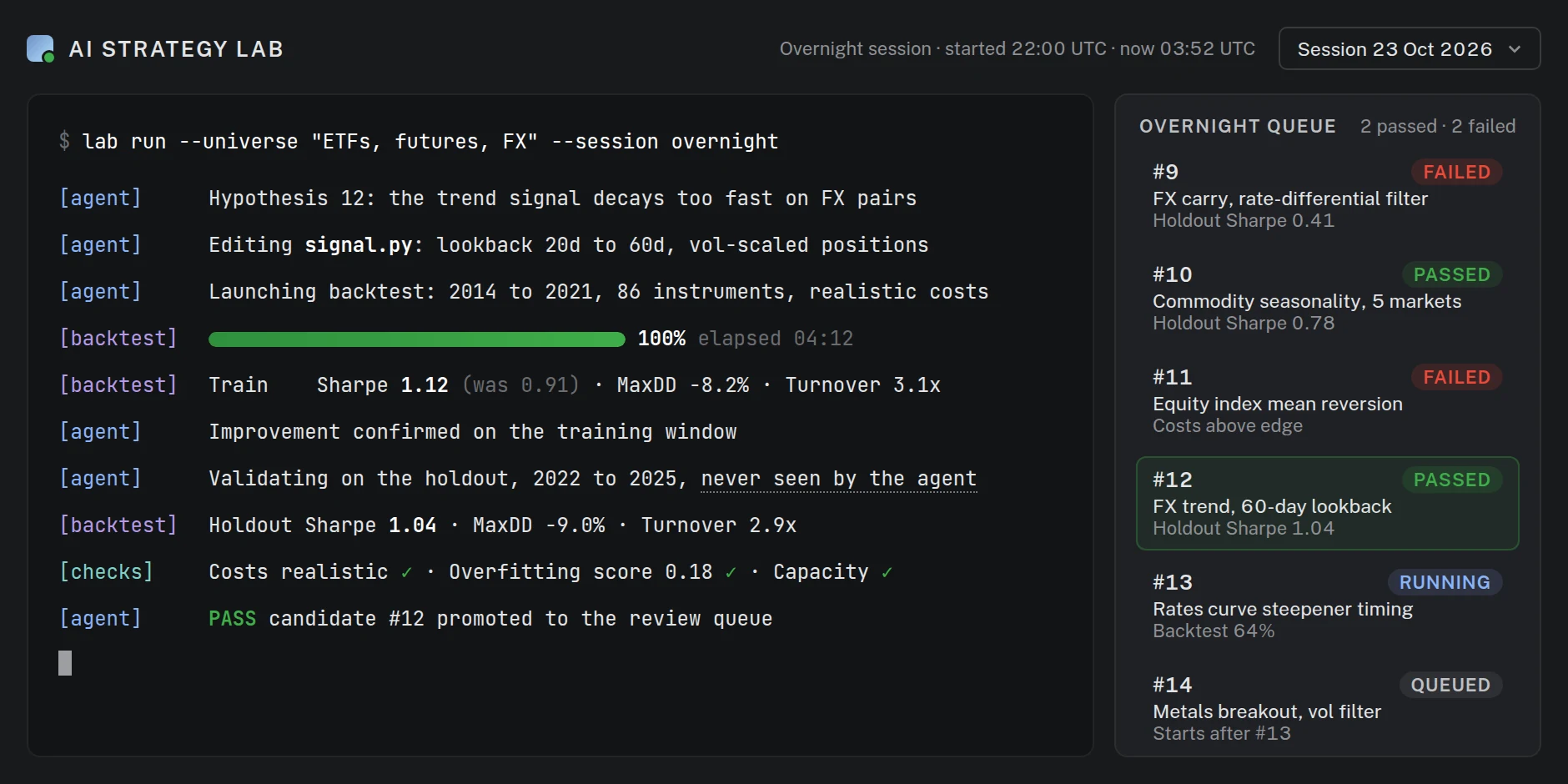Click the terminal cursor block
Image resolution: width=1568 pixels, height=784 pixels.
pyautogui.click(x=65, y=663)
